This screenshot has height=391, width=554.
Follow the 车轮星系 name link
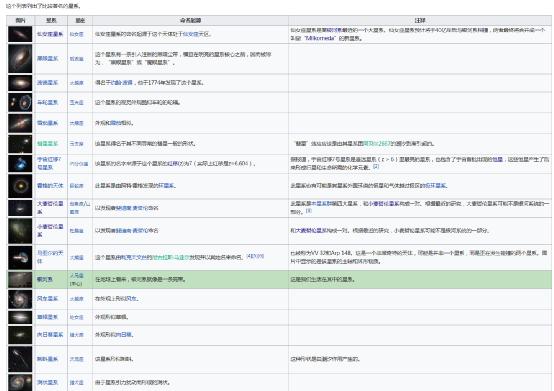[x=47, y=102]
